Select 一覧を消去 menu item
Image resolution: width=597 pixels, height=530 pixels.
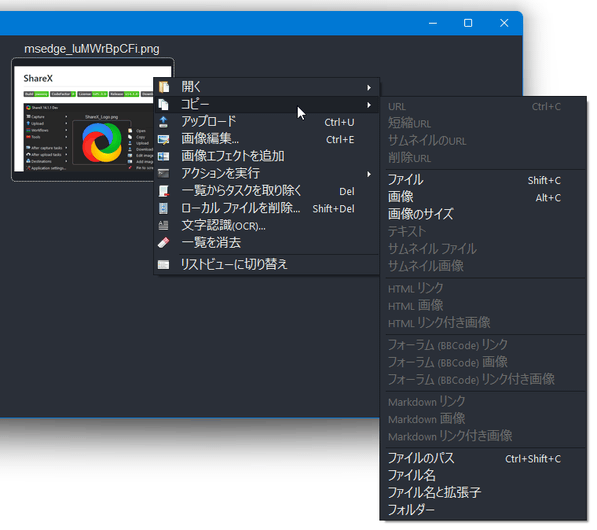point(267,243)
